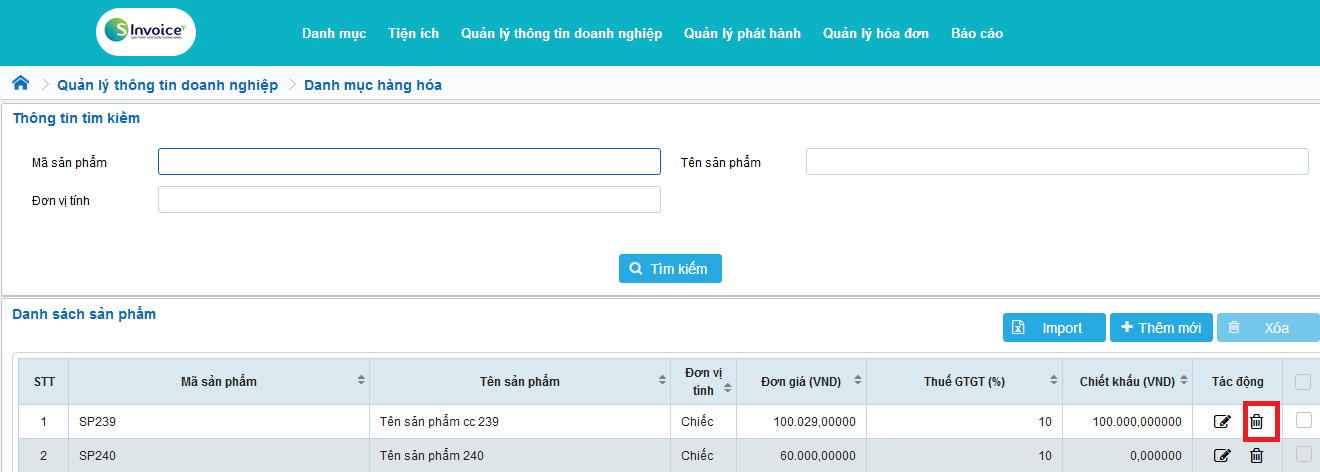This screenshot has height=472, width=1320.
Task: Check the checkbox for row SP240
Action: (x=1303, y=455)
